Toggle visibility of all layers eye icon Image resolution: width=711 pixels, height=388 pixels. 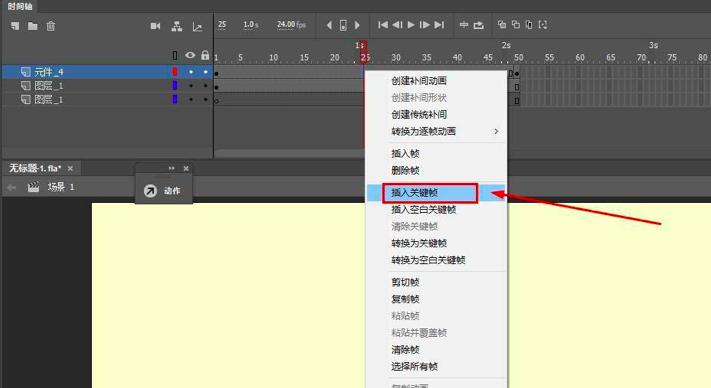190,55
